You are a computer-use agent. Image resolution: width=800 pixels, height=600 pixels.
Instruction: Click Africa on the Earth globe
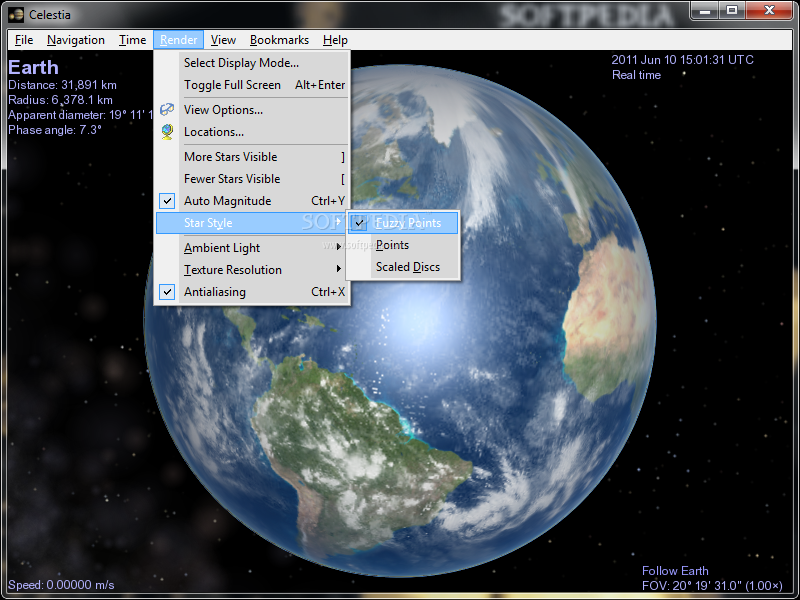[605, 316]
